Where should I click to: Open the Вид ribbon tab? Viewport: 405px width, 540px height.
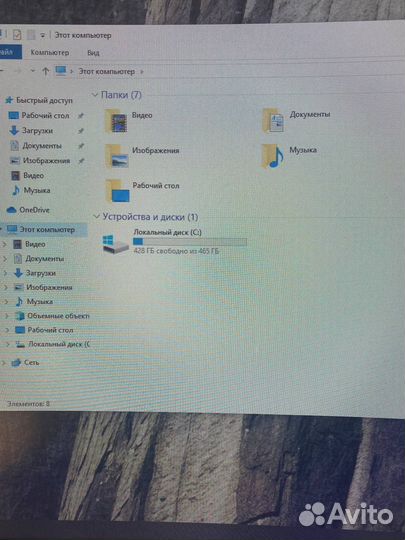click(93, 53)
